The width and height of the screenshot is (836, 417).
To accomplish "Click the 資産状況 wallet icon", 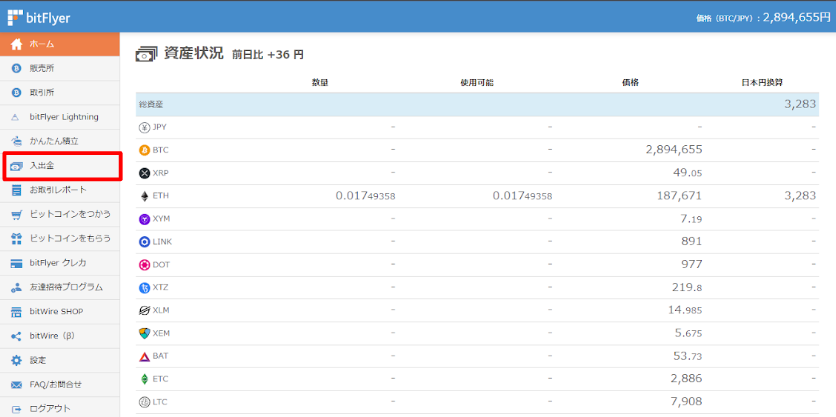I will click(147, 53).
